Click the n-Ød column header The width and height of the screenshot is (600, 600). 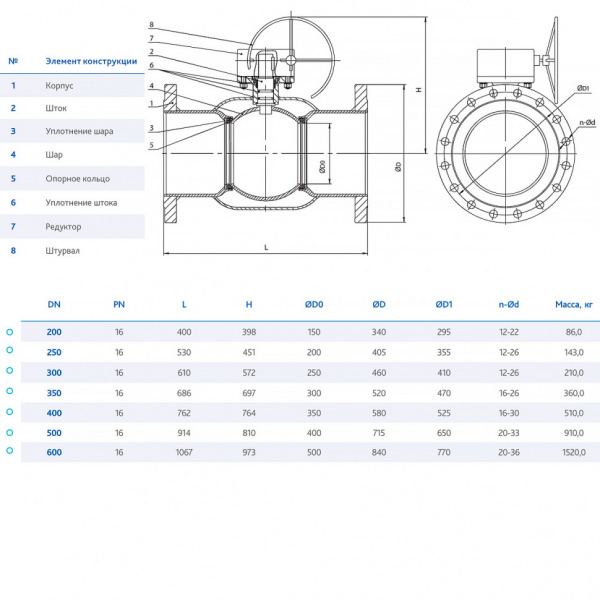click(x=509, y=303)
